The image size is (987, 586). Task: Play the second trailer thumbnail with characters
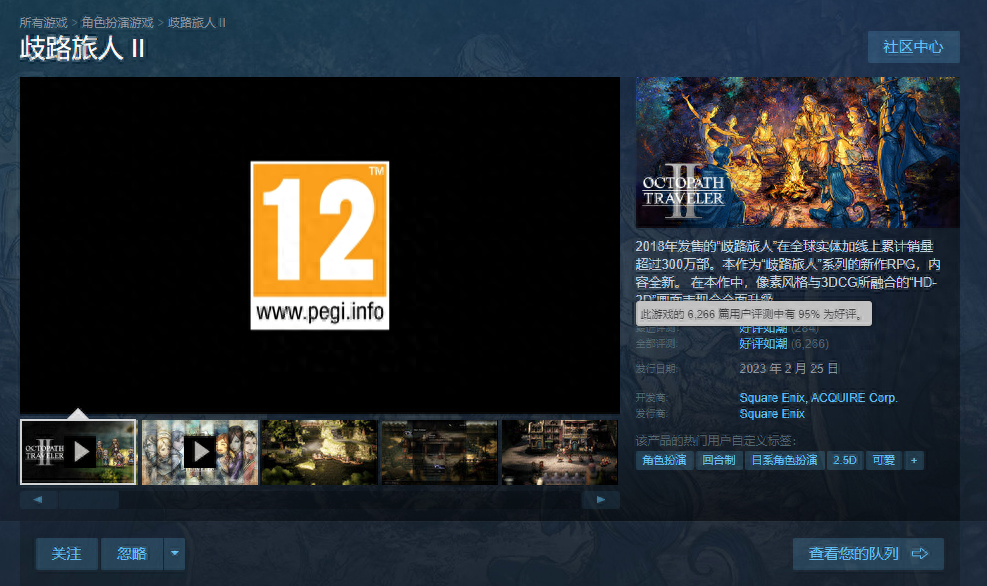(200, 452)
